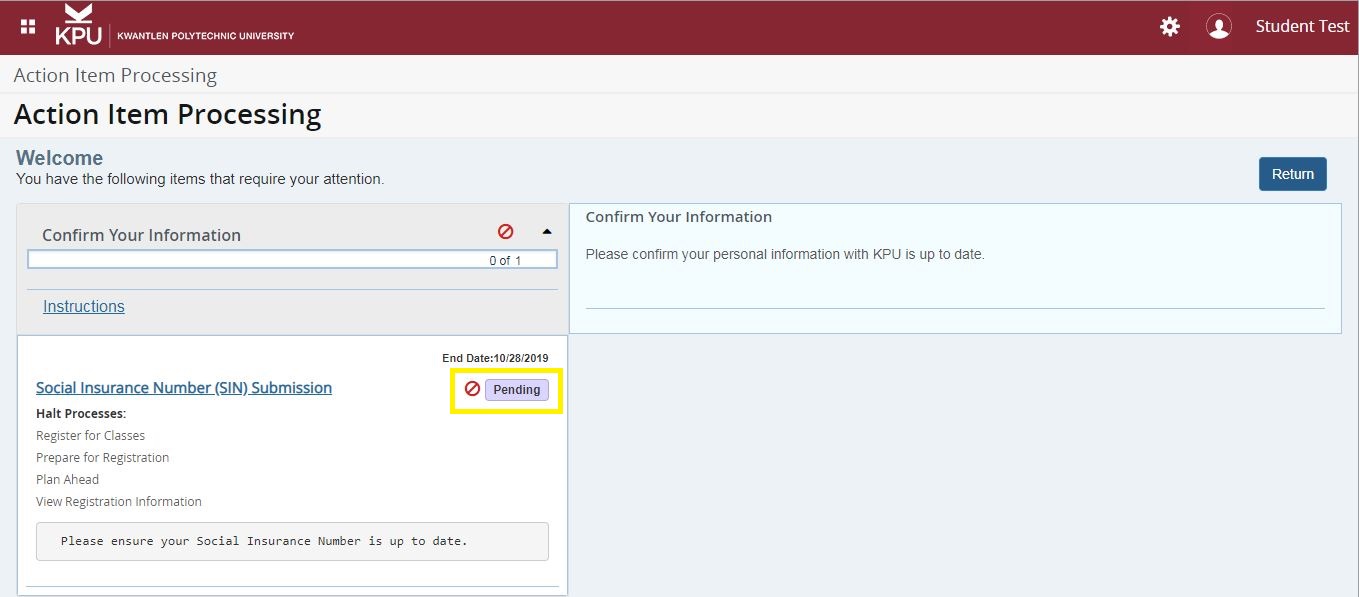The image size is (1359, 597).
Task: Click the 0 of 1 progress bar
Action: [292, 260]
